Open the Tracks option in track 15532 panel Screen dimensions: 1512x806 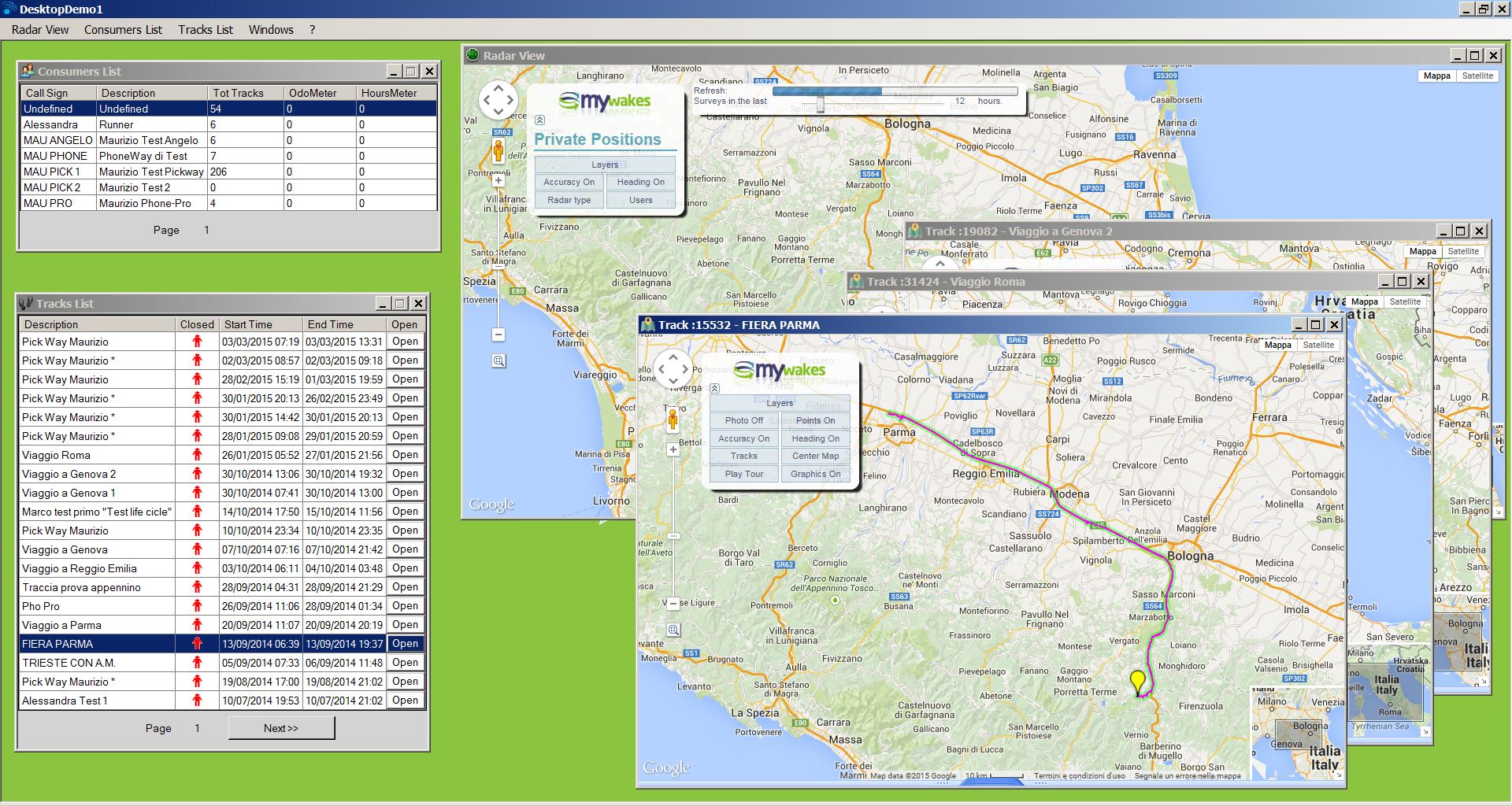[x=743, y=456]
